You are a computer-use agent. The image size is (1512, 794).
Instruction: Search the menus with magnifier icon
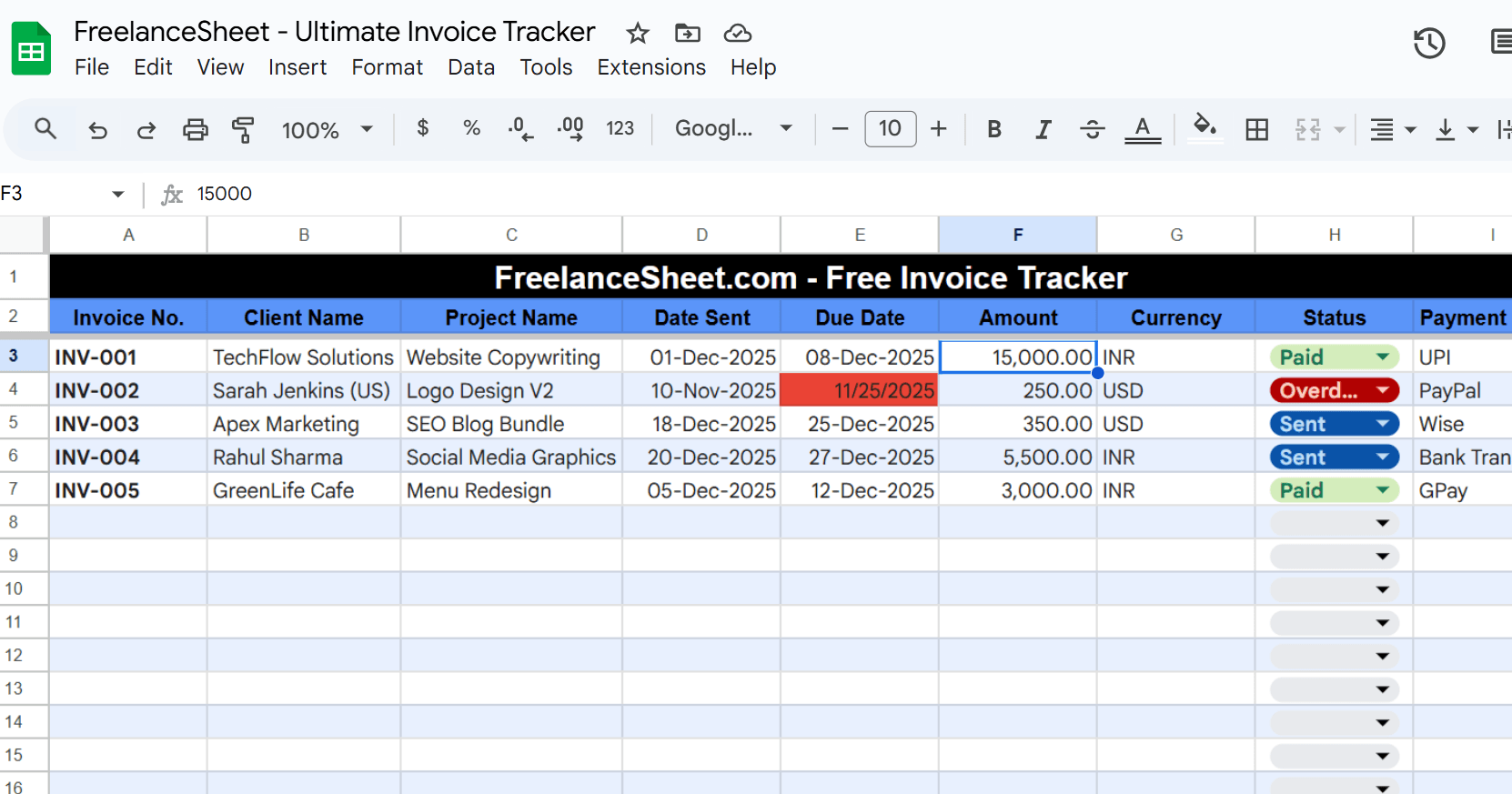click(45, 129)
